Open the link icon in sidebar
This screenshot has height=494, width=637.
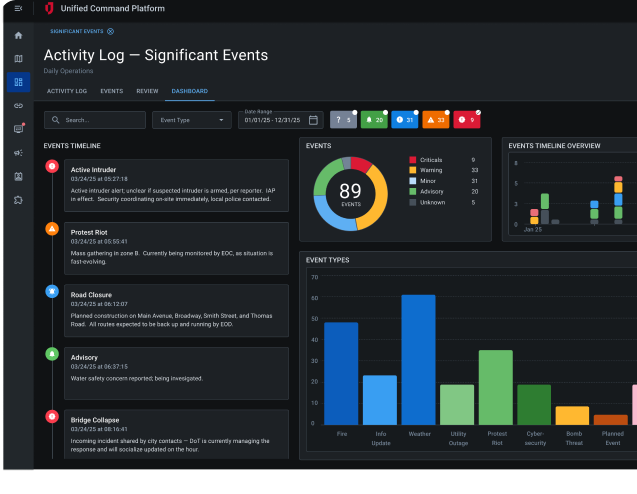18,105
